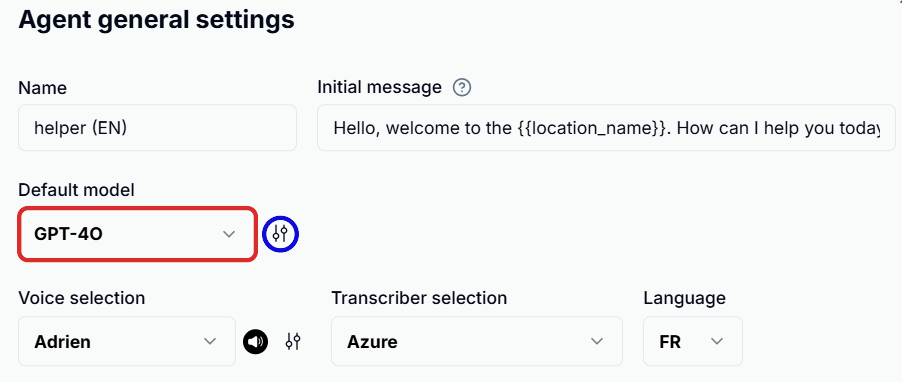Viewport: 902px width, 382px height.
Task: Click the Default model label
Action: tap(77, 190)
